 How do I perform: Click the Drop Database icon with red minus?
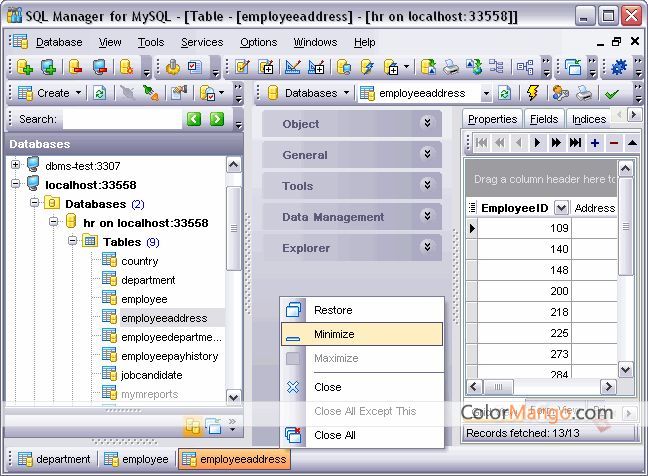coord(75,67)
